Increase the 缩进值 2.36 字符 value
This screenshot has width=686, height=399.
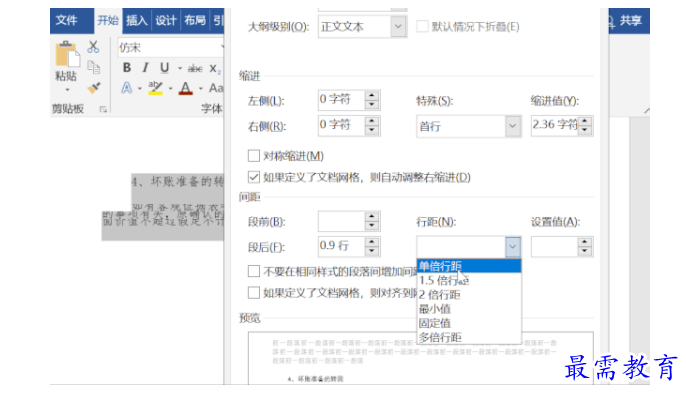[585, 121]
